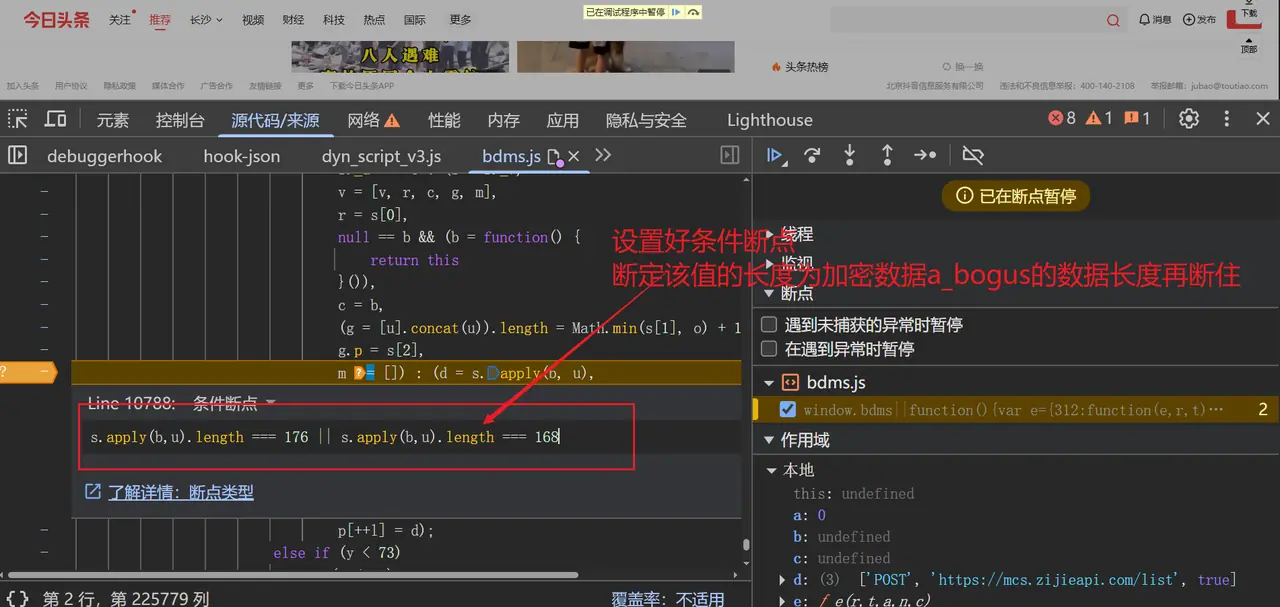Viewport: 1280px width, 607px height.
Task: Enable pause on caught exceptions checkbox
Action: pos(769,349)
